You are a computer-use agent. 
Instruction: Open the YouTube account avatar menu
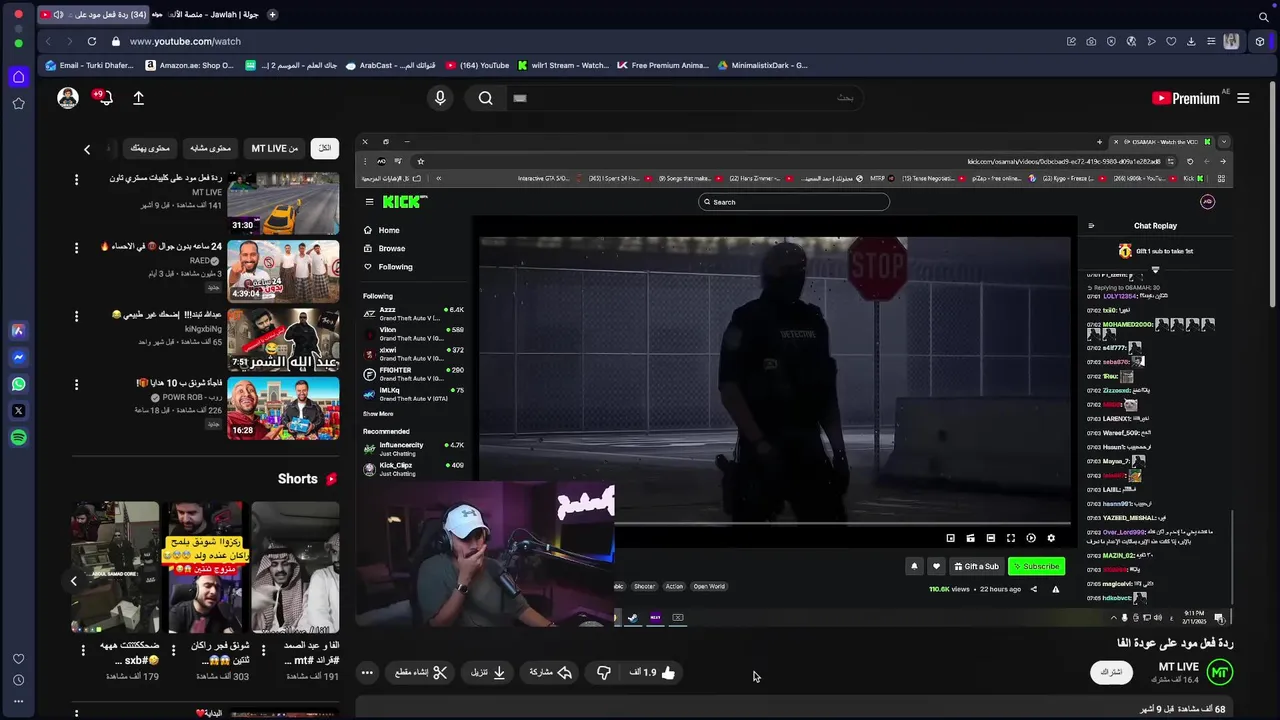point(68,98)
